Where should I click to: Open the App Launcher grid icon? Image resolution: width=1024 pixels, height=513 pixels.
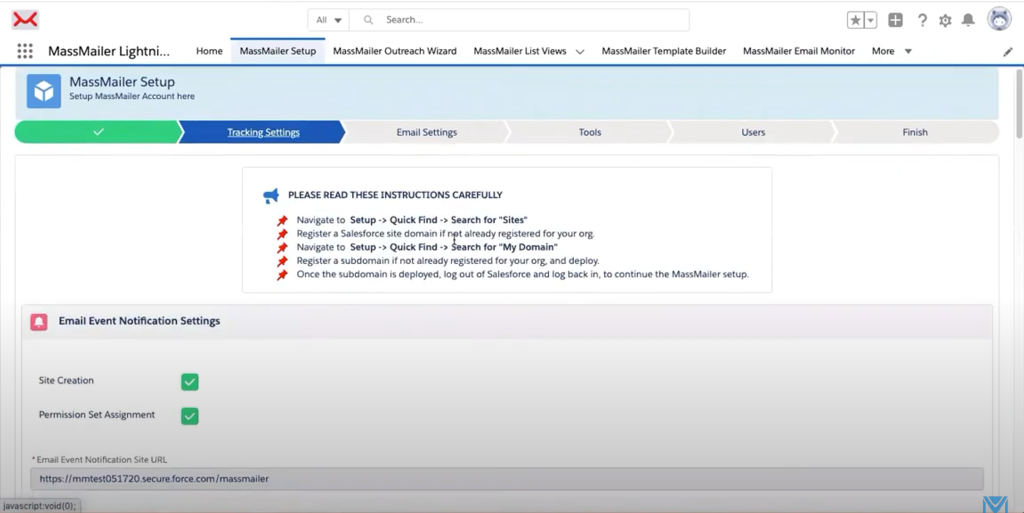(x=25, y=51)
